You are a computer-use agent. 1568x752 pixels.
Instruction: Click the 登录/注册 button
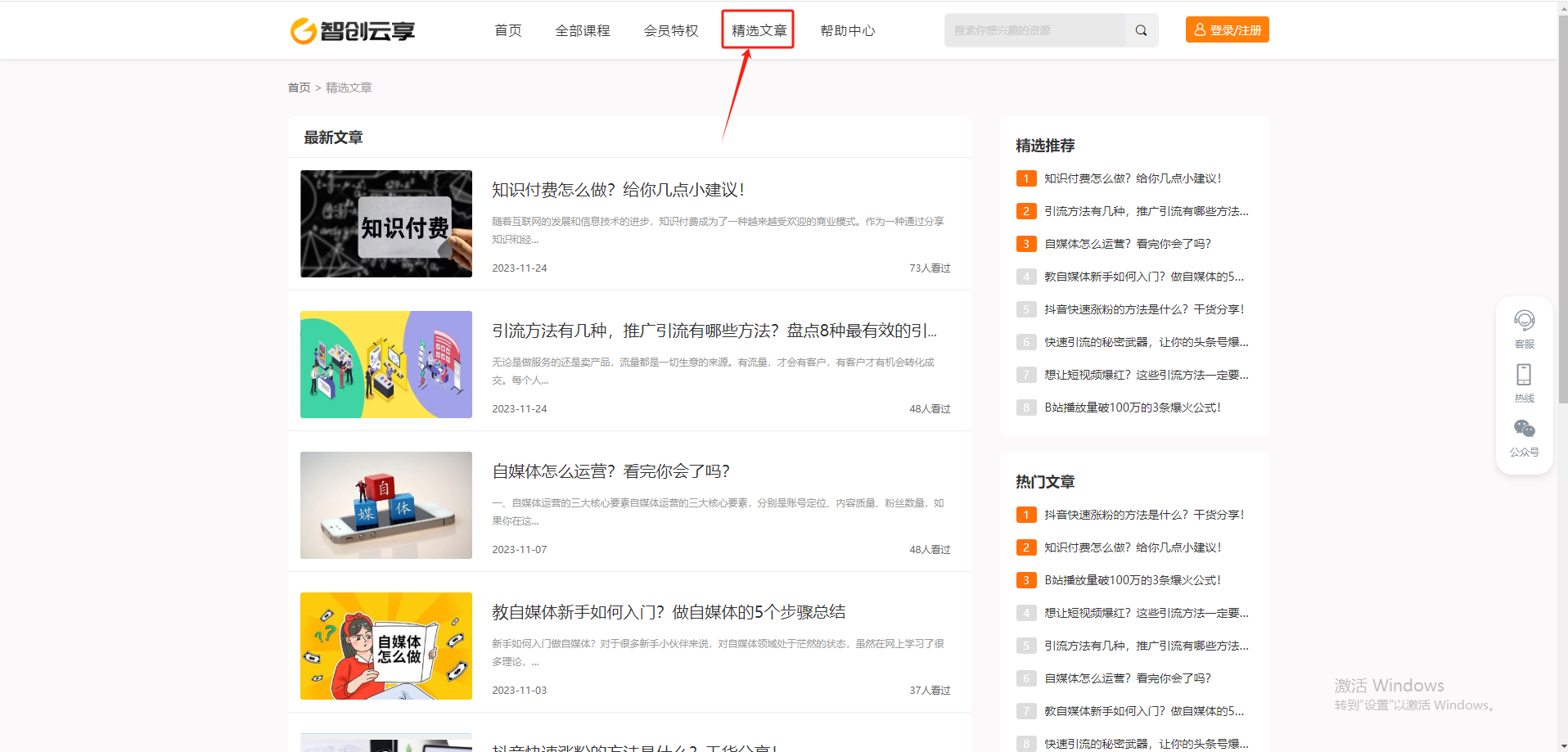[1227, 29]
